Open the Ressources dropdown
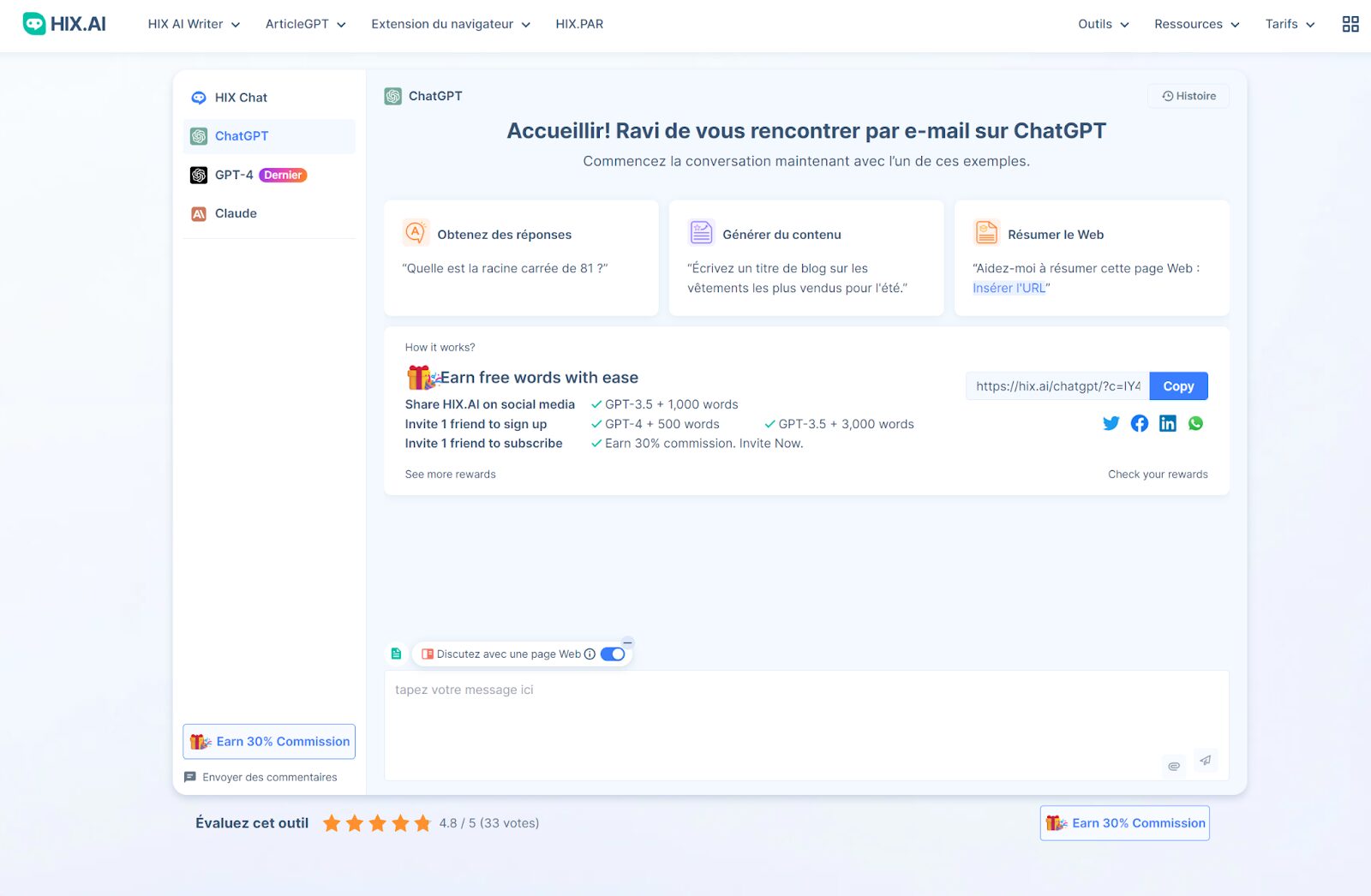 click(x=1197, y=24)
